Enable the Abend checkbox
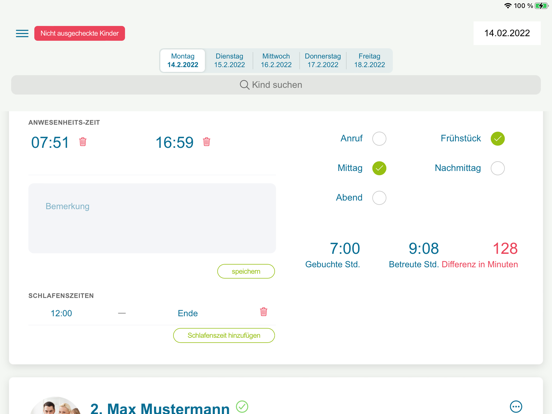Viewport: 552px width, 414px height. coord(379,198)
